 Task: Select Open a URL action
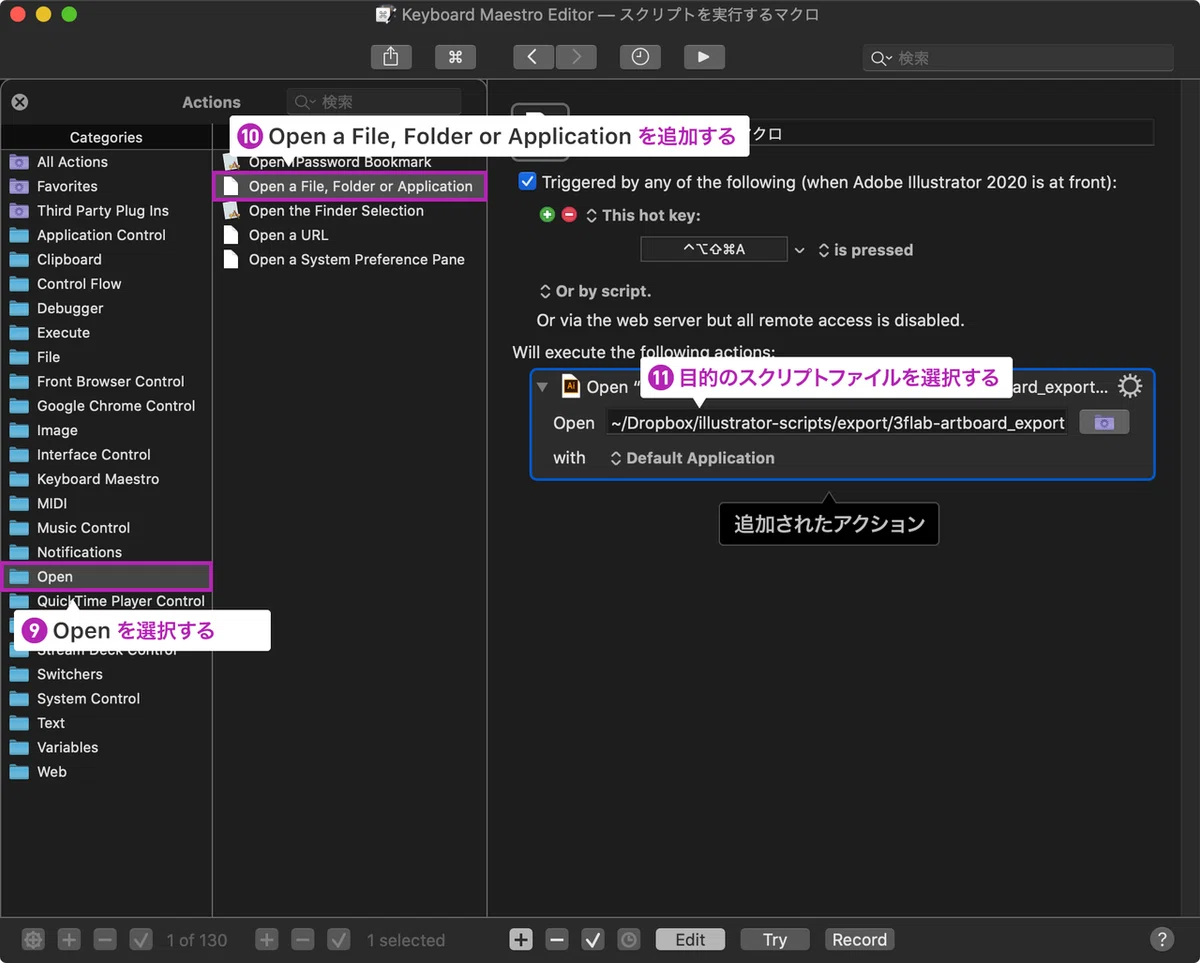click(288, 235)
